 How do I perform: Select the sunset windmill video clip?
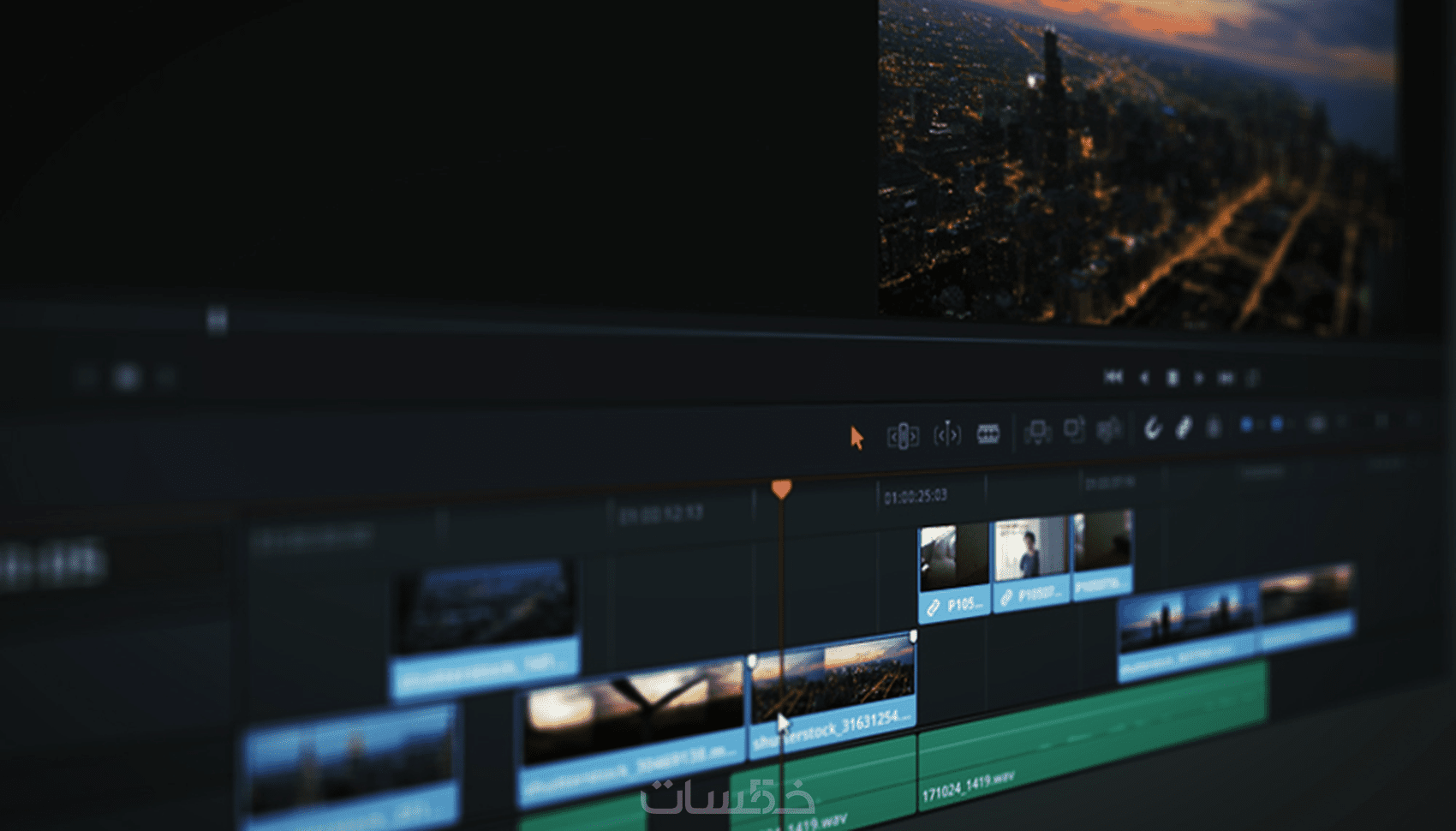632,732
